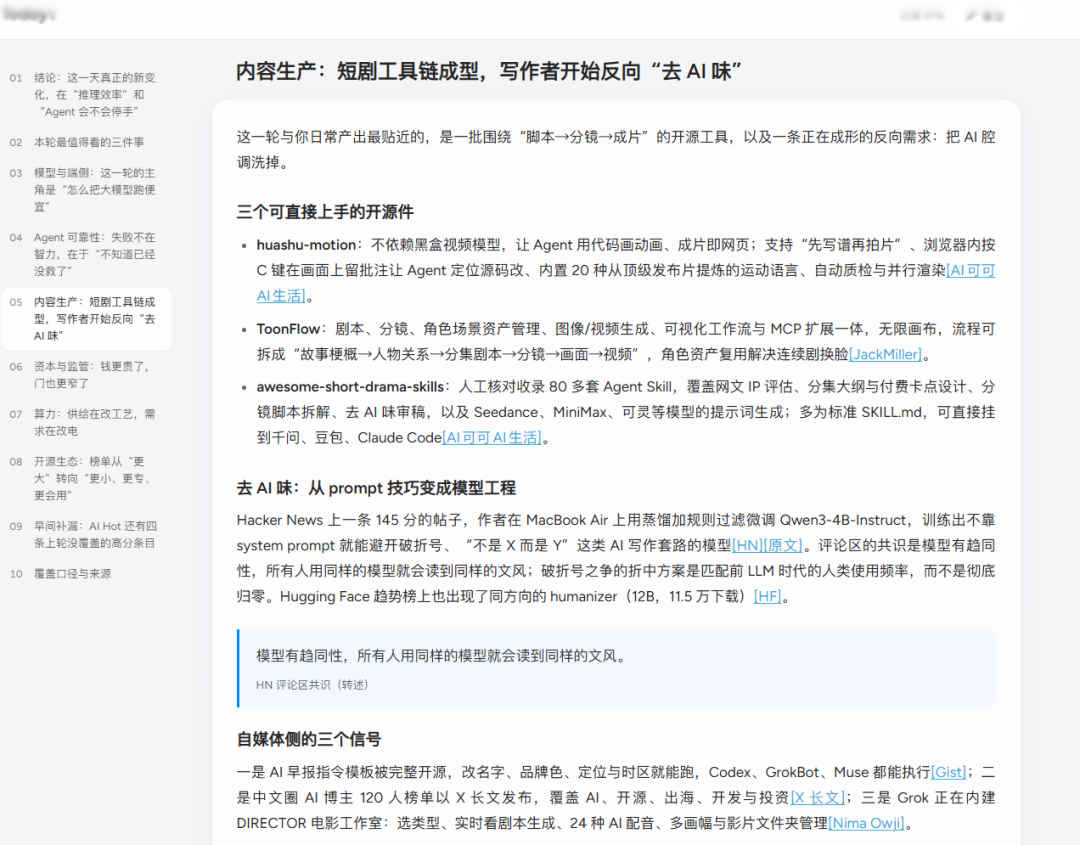Click the page title 内容生产：短剧工具链成型

point(488,71)
